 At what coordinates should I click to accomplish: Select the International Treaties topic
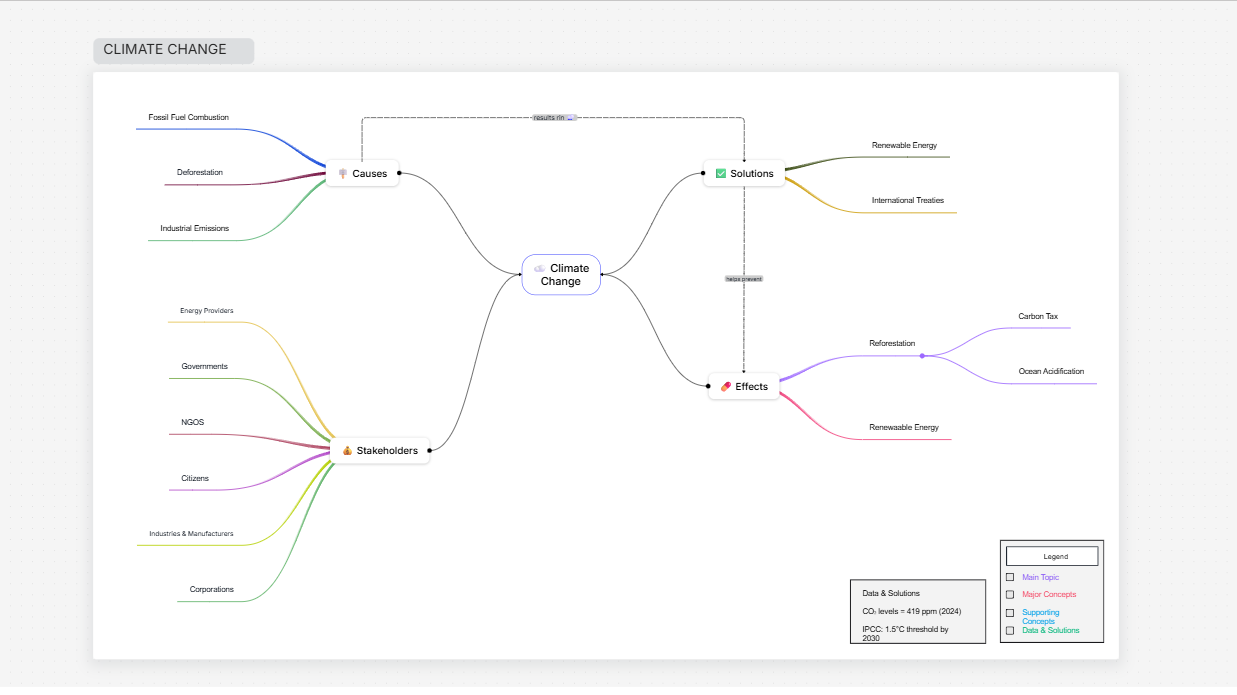908,200
